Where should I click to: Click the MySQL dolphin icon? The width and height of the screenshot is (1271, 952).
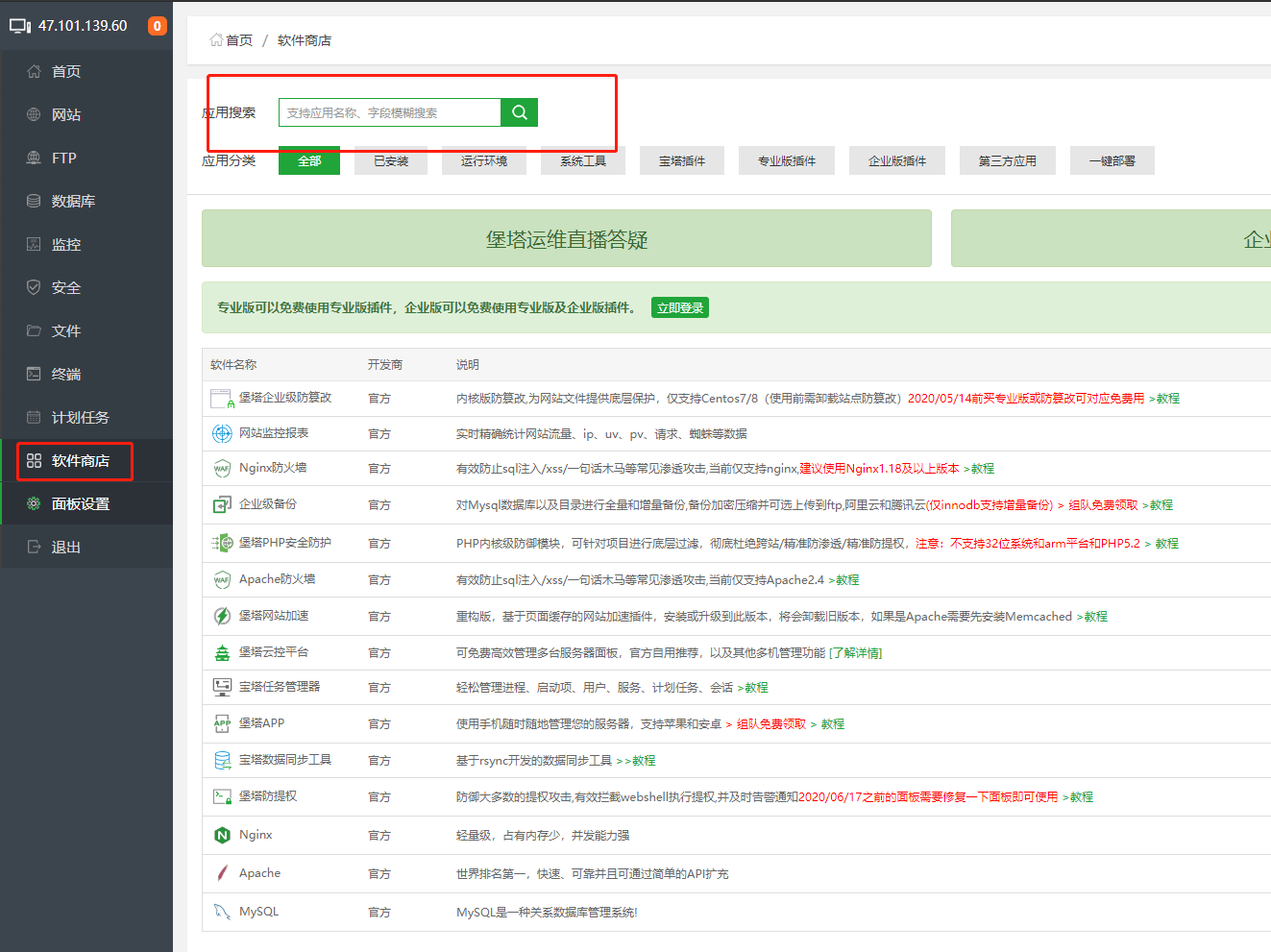[222, 912]
